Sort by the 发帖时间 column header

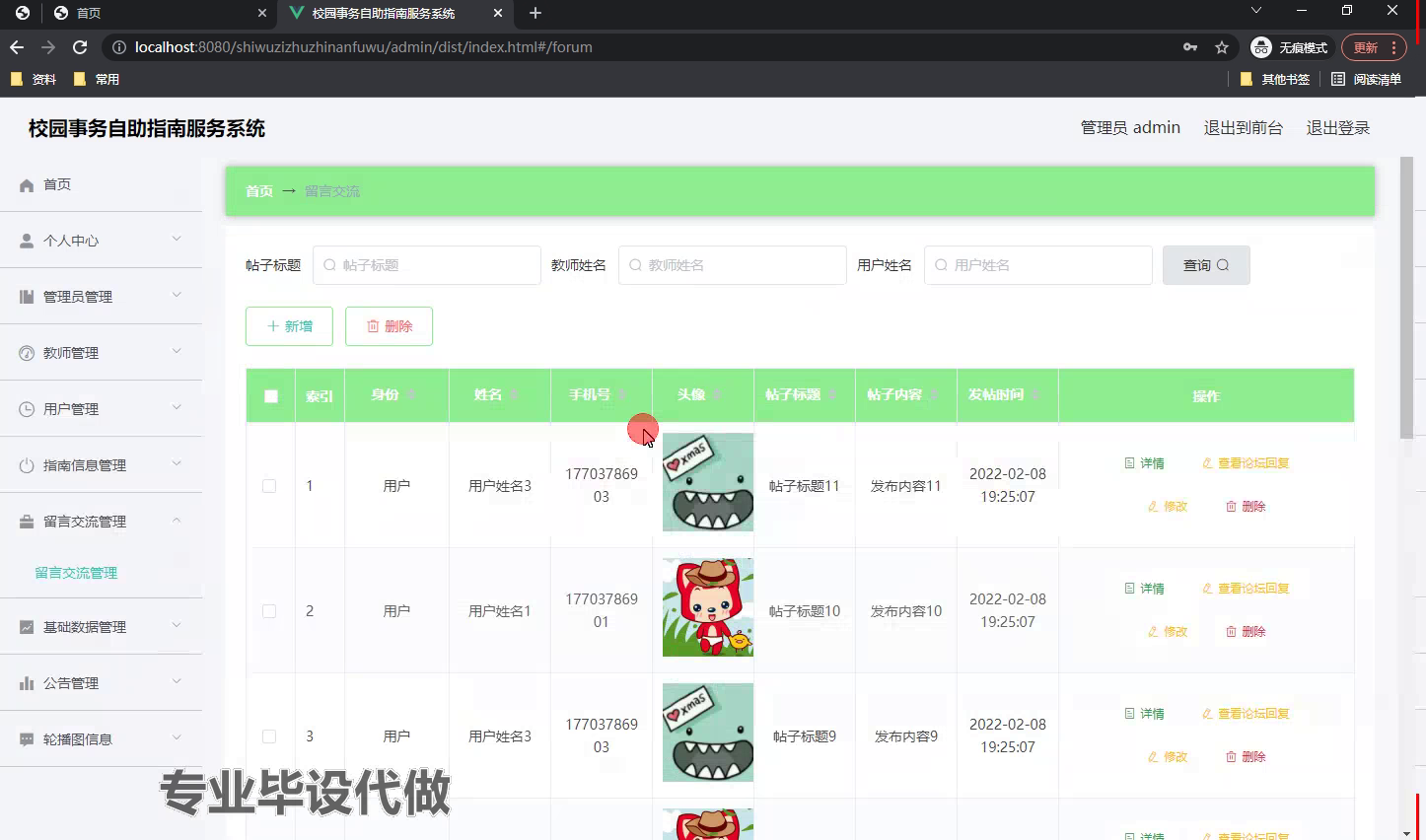[1006, 394]
